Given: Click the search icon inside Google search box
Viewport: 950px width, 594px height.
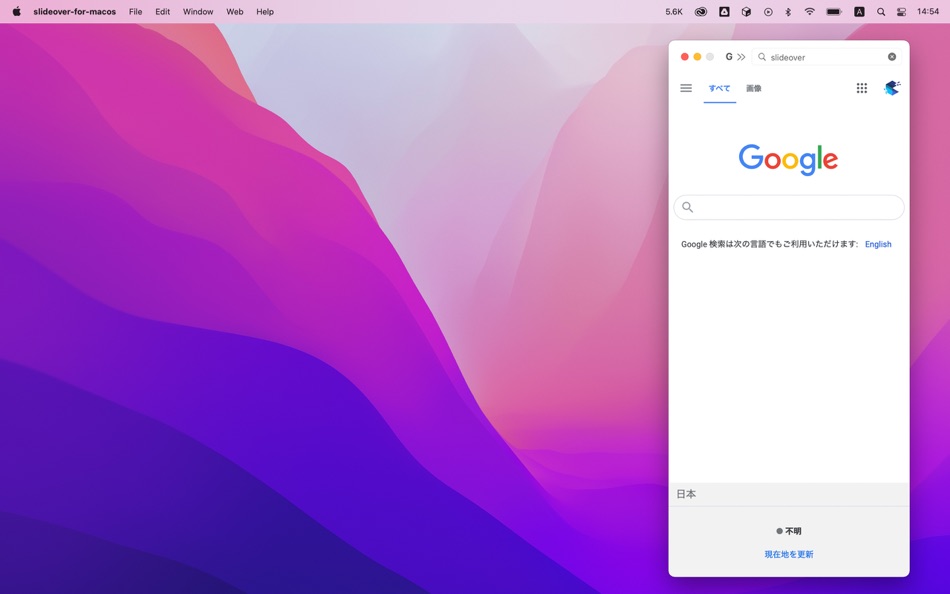Looking at the screenshot, I should coord(688,207).
